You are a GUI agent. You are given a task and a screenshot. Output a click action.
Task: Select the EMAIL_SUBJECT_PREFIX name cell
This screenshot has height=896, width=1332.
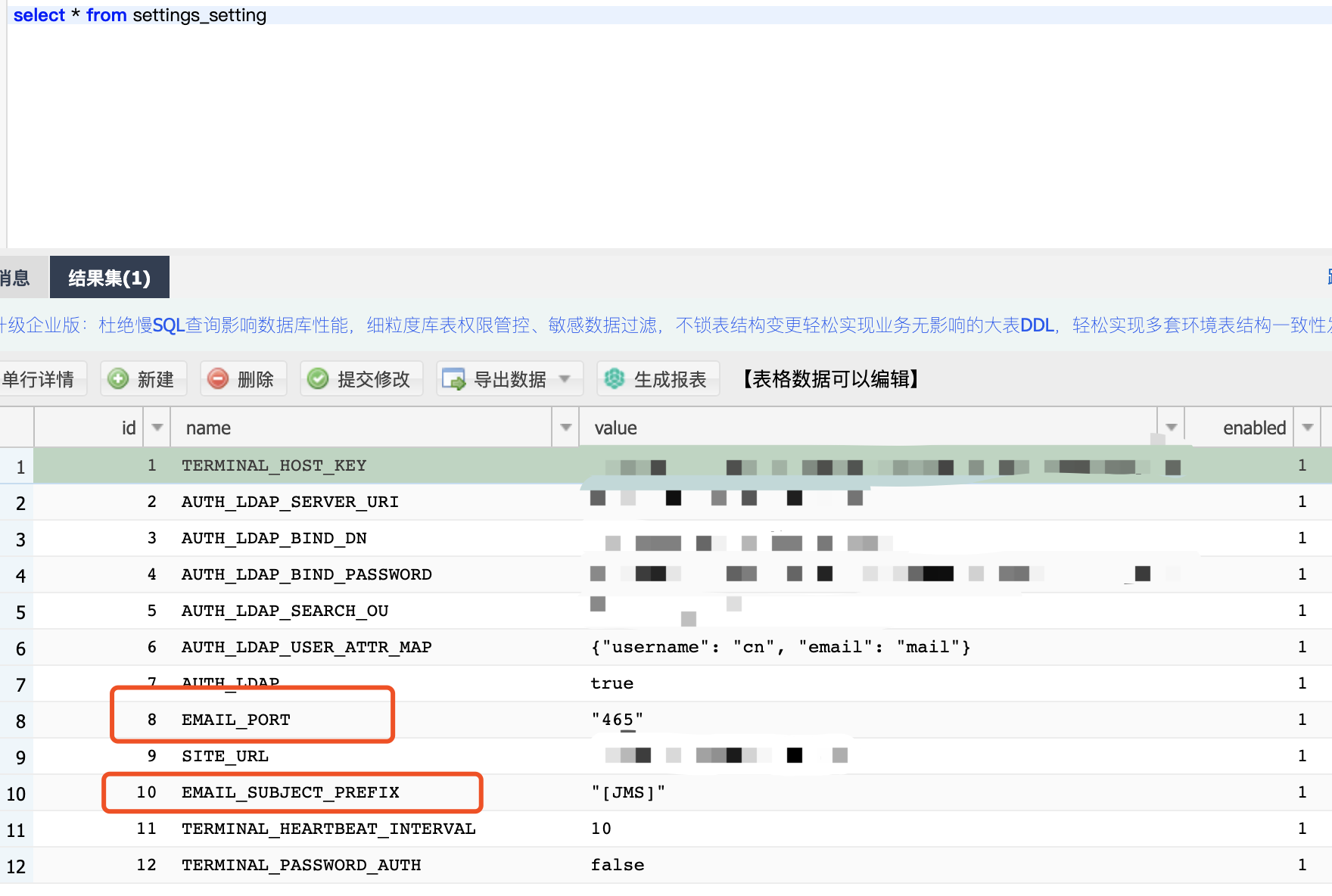290,792
